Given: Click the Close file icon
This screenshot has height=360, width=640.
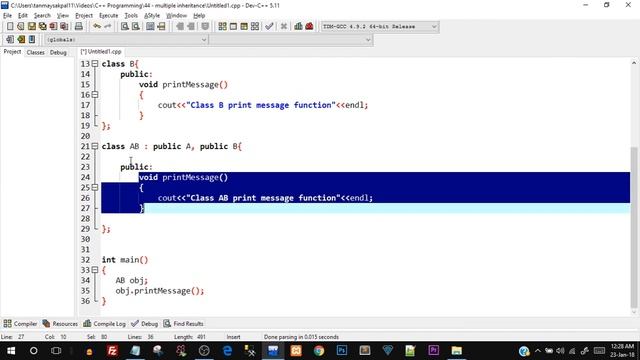Looking at the screenshot, I should [53, 27].
